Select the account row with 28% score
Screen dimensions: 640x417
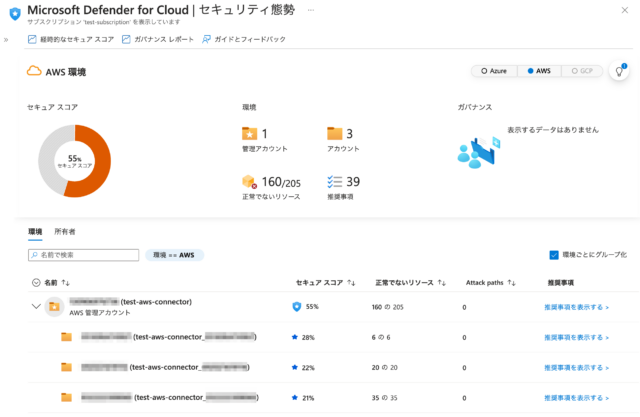169,337
